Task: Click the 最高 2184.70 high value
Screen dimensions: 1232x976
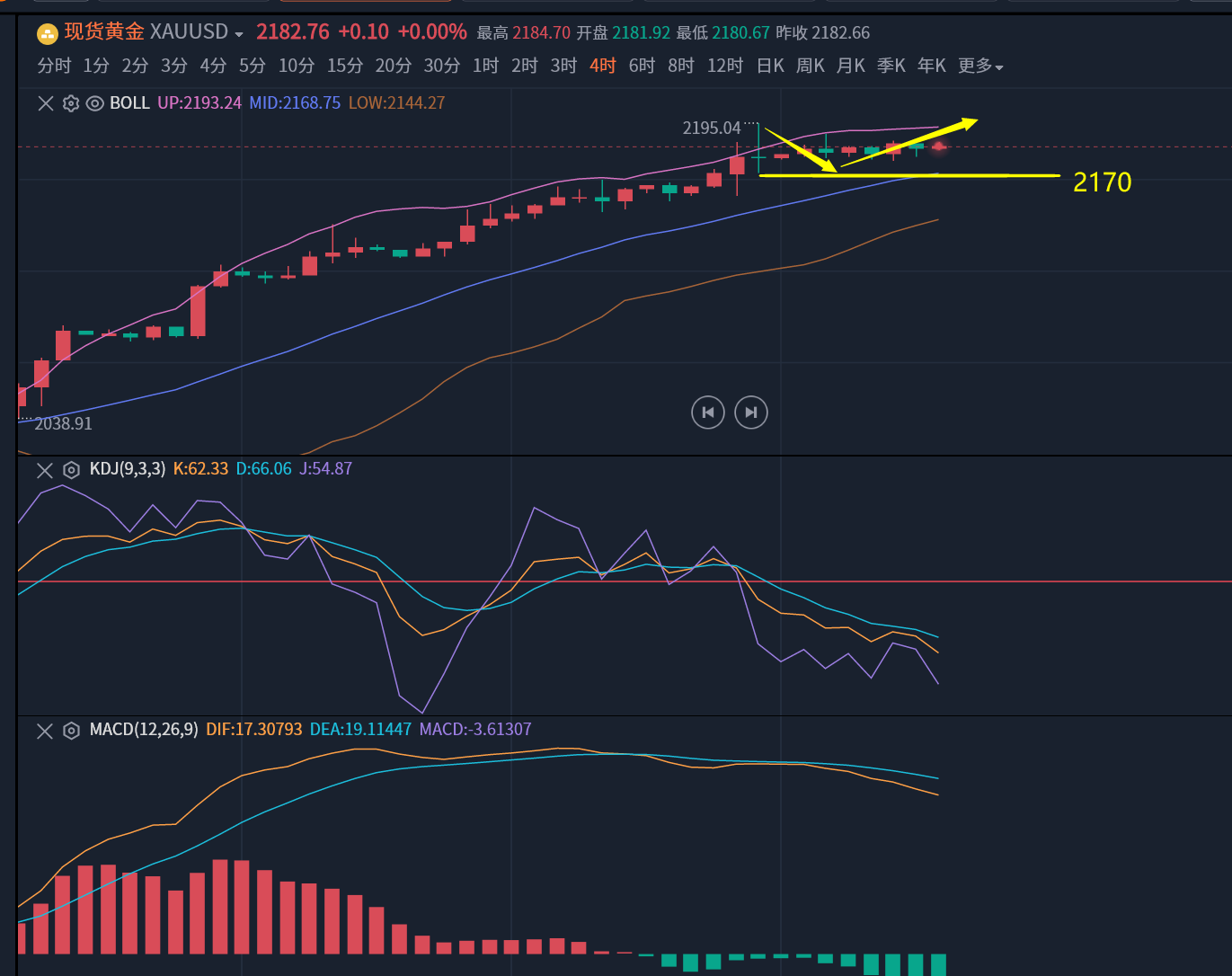Action: pyautogui.click(x=523, y=33)
